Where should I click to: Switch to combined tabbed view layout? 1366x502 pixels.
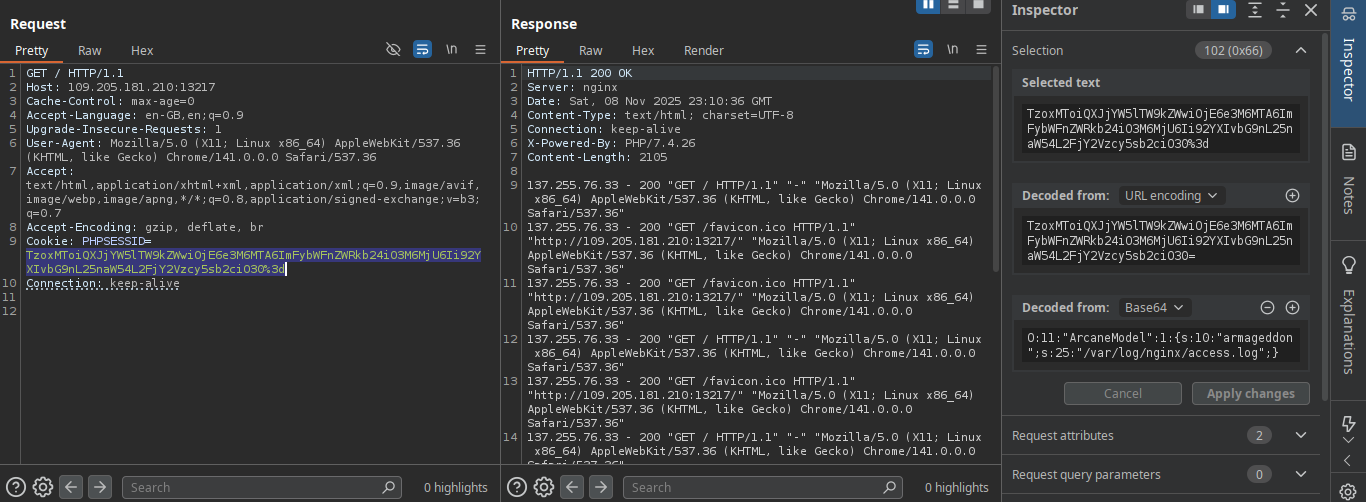click(x=979, y=5)
